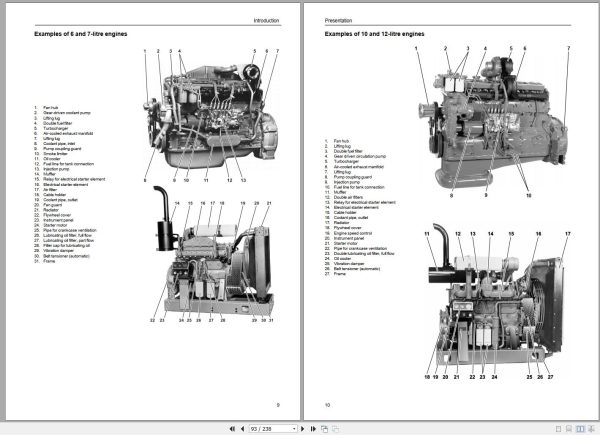This screenshot has height=435, width=600.
Task: Select the continuous facing layout icon
Action: pos(592,429)
